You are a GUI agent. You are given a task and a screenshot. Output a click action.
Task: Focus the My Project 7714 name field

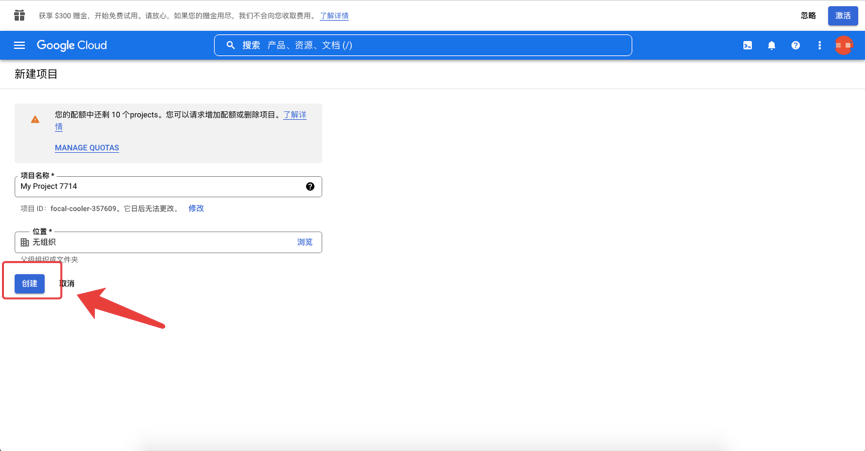click(160, 186)
